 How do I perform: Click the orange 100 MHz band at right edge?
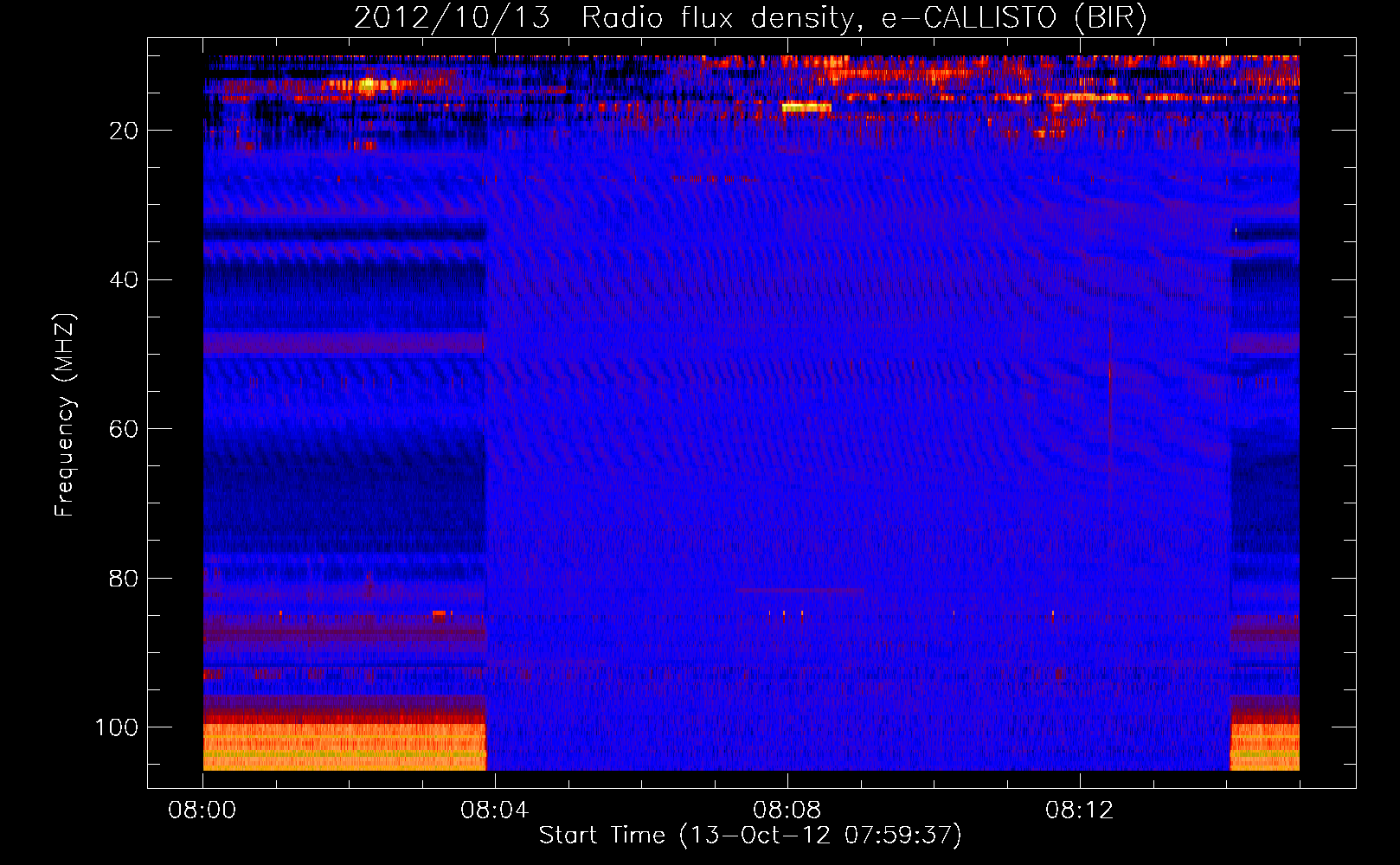pos(1264,746)
